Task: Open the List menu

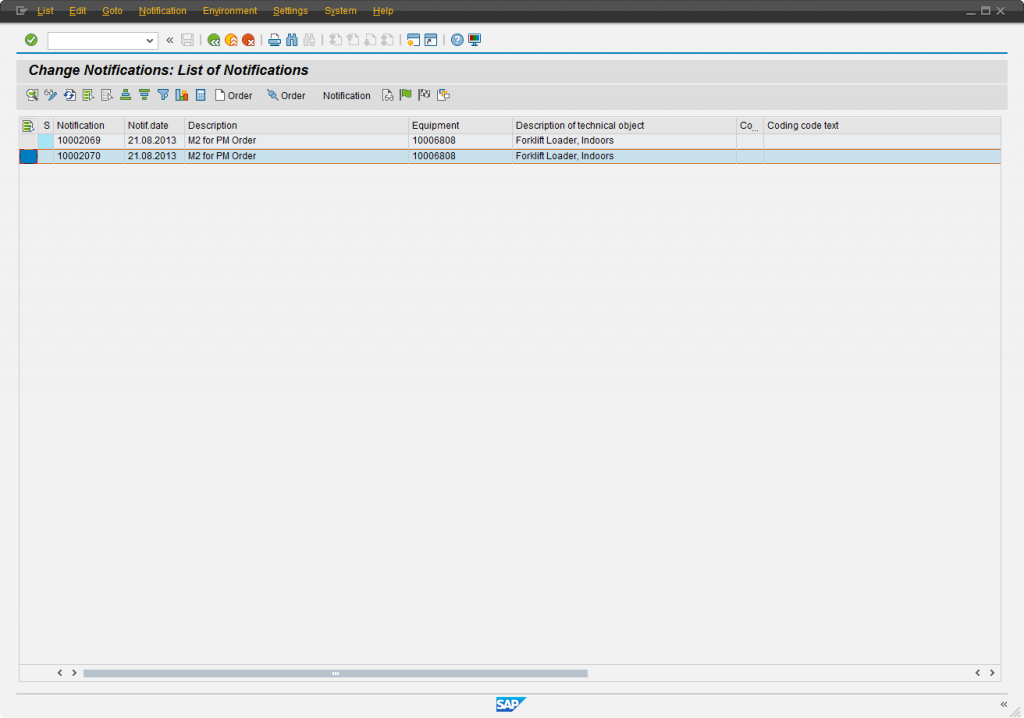Action: [x=45, y=11]
